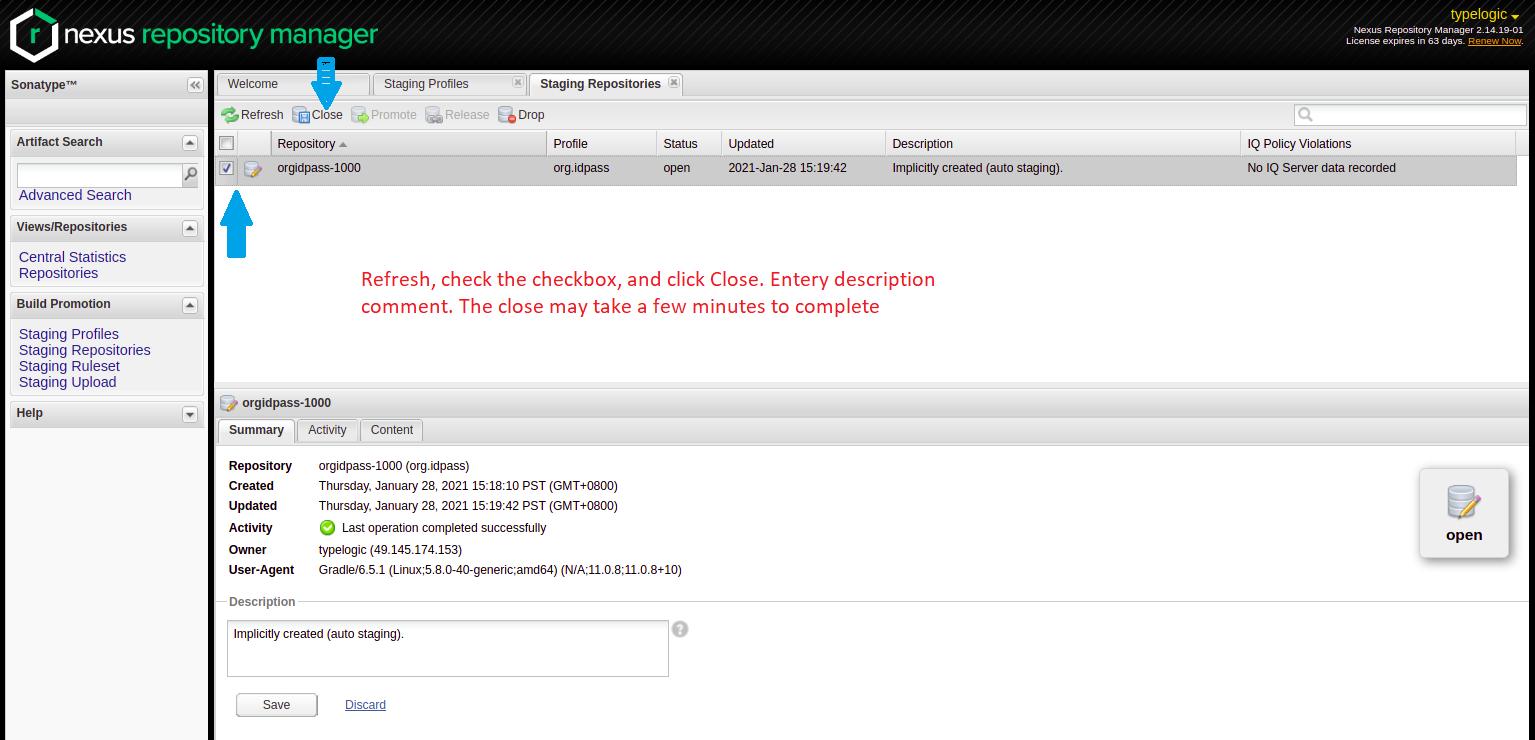Close the Staging Repositories tab
1535x740 pixels.
pos(674,83)
